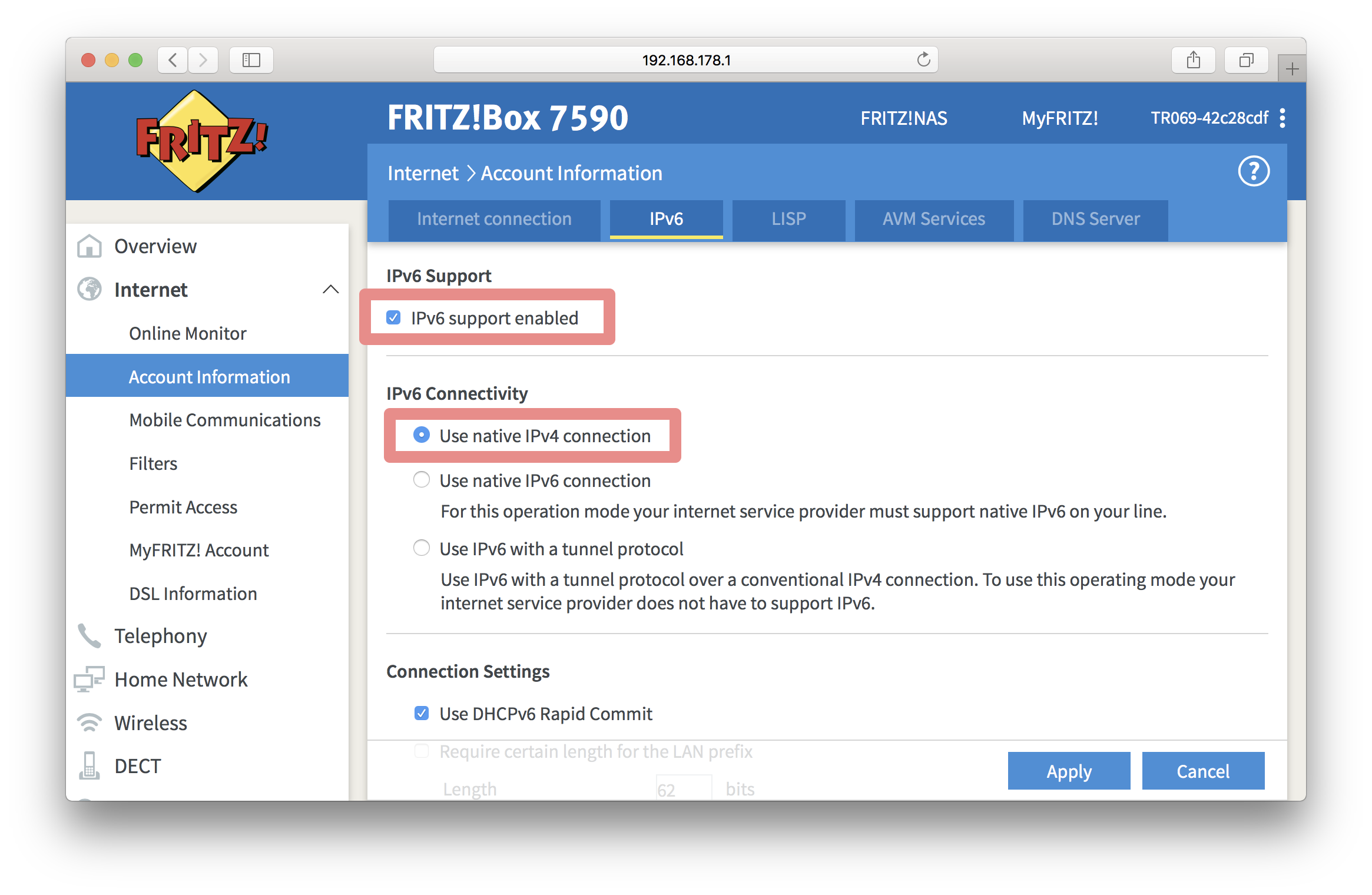Uncheck IPv6 support enabled
Screen dimensions: 1372x895
[x=393, y=318]
